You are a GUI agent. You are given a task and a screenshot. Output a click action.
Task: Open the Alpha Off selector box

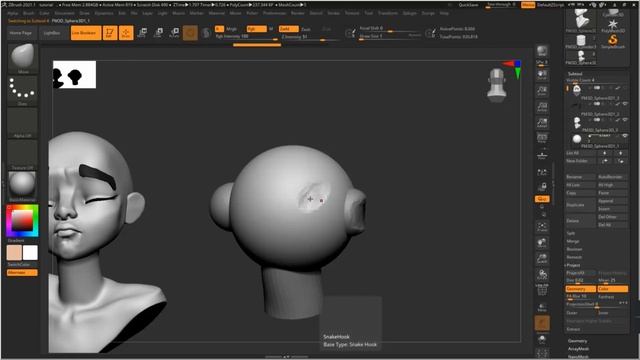[x=22, y=123]
